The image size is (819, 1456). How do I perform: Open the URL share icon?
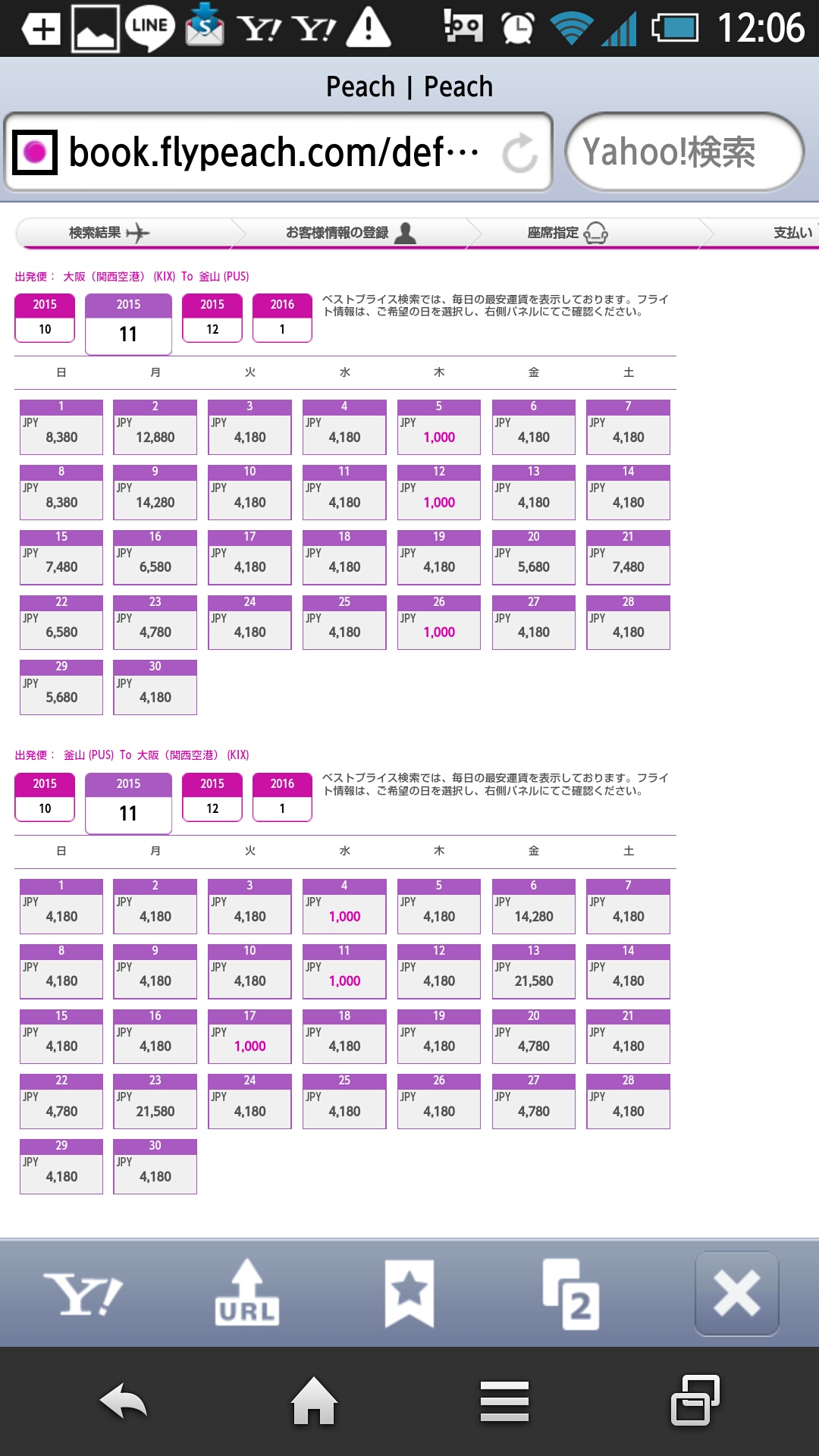tap(246, 1293)
